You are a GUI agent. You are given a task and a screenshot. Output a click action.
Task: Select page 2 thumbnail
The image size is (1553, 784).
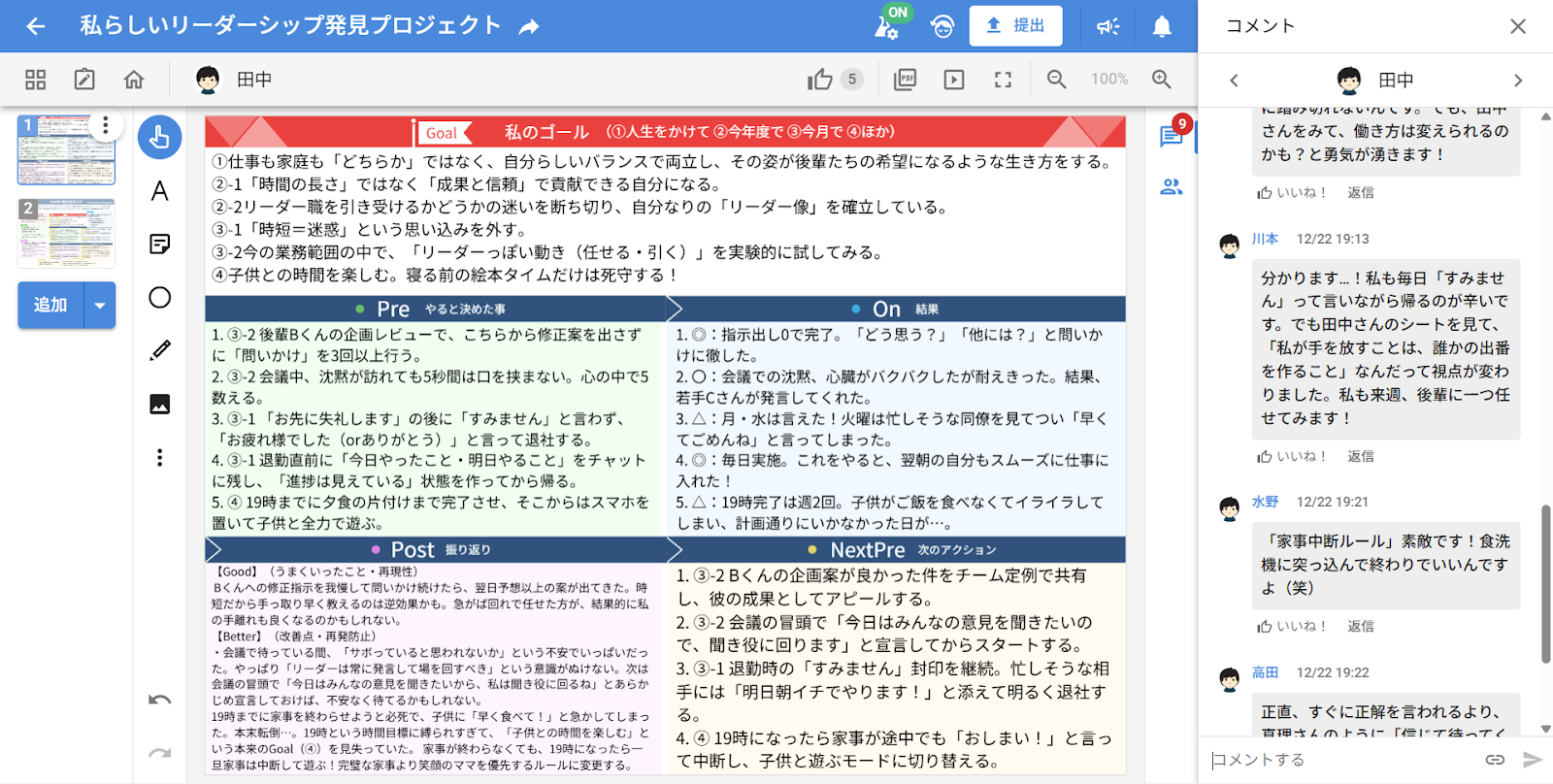[x=66, y=233]
